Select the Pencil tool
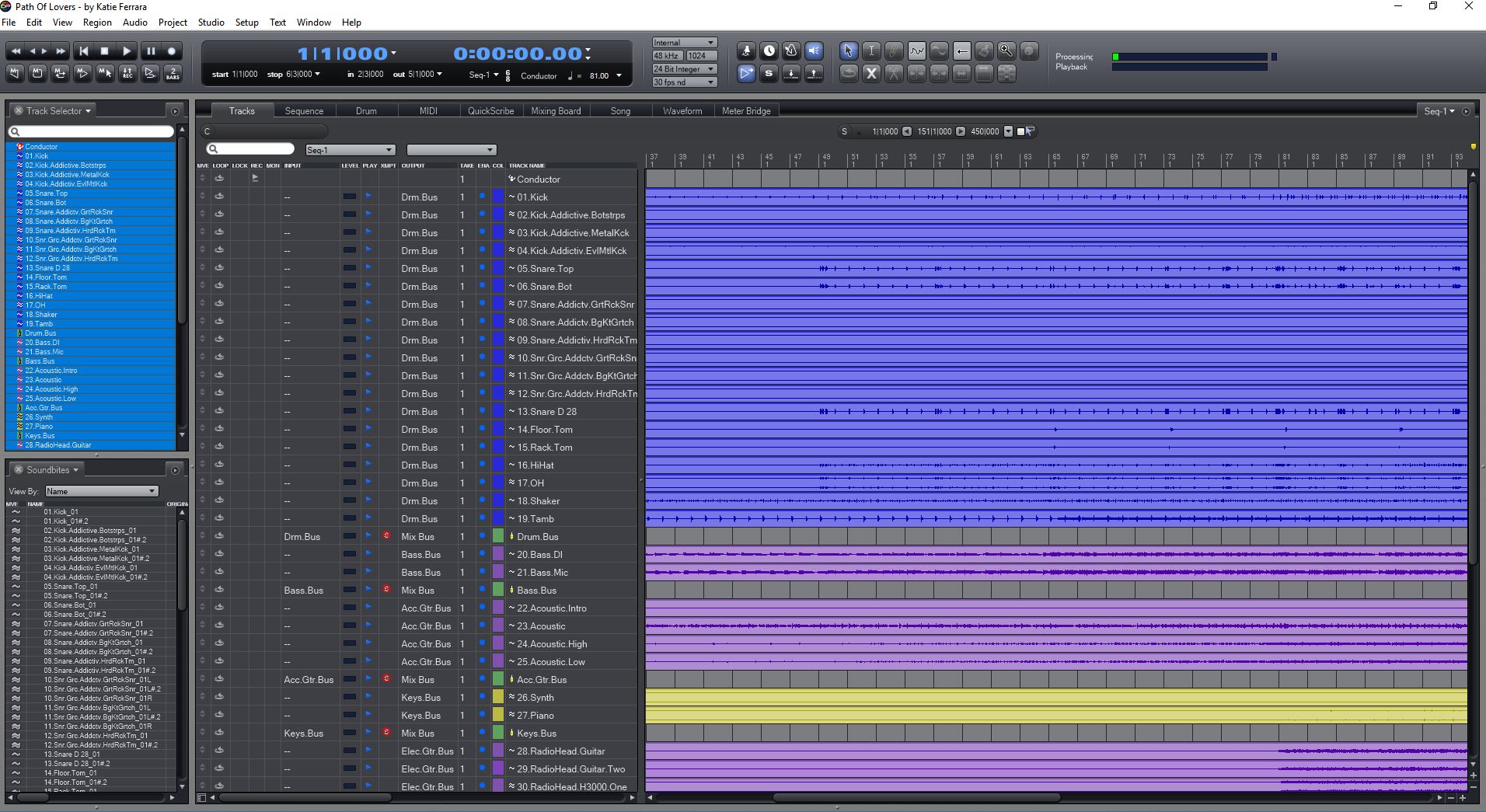Screen dimensions: 1486x812 894,51
